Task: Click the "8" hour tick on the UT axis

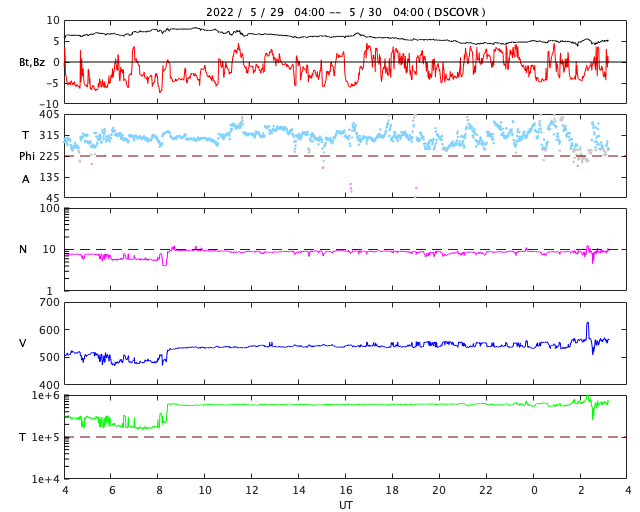Action: pos(159,490)
